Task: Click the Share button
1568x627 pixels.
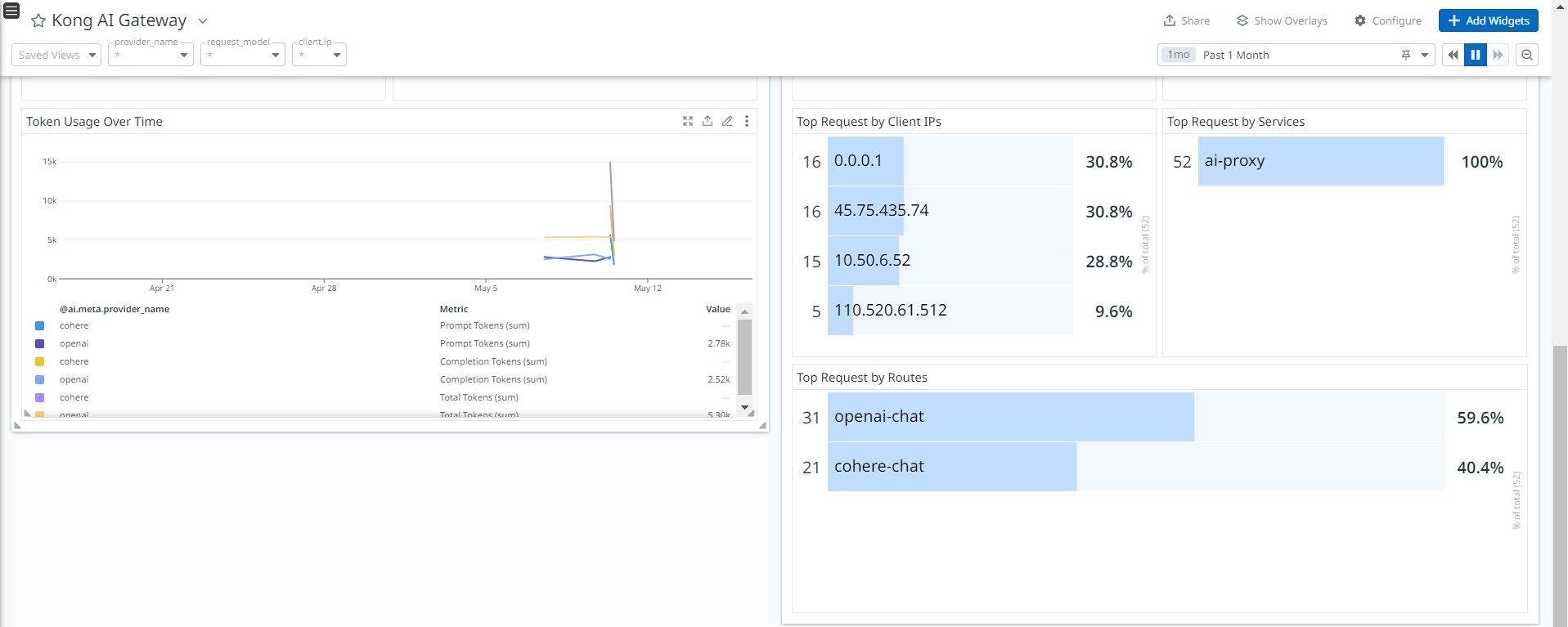Action: click(1186, 20)
